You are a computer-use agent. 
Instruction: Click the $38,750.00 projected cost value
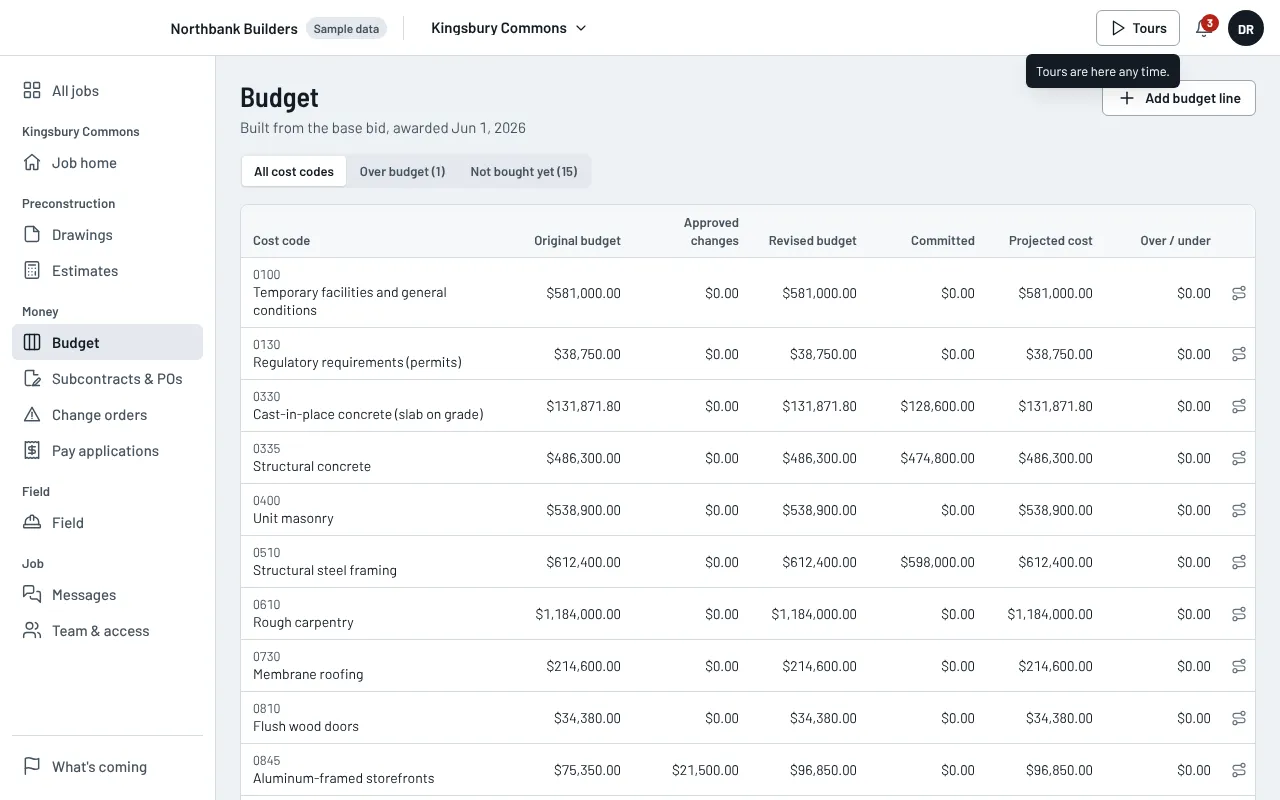point(1059,354)
